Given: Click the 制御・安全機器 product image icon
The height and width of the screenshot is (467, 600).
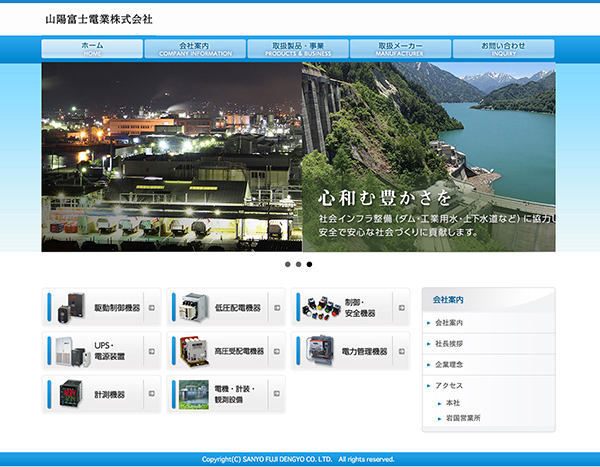Looking at the screenshot, I should click(x=319, y=307).
